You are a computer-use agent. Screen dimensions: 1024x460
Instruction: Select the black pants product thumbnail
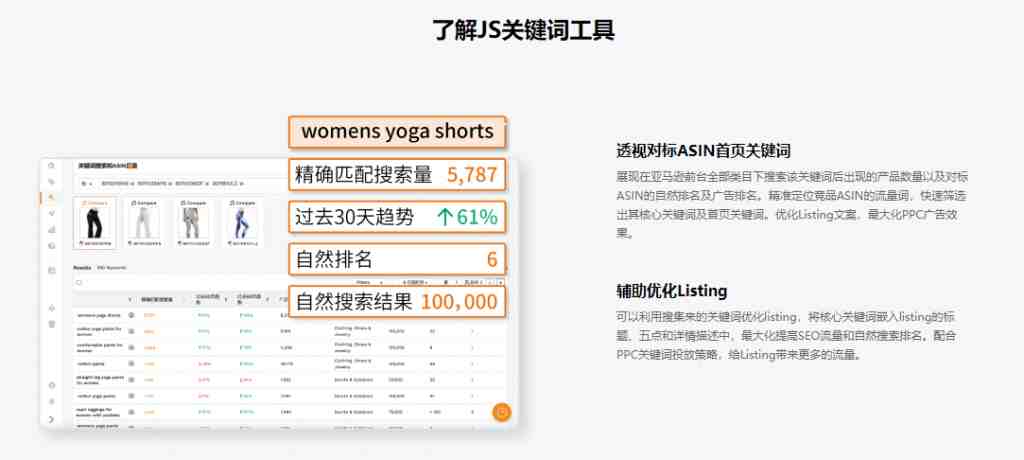pyautogui.click(x=94, y=223)
